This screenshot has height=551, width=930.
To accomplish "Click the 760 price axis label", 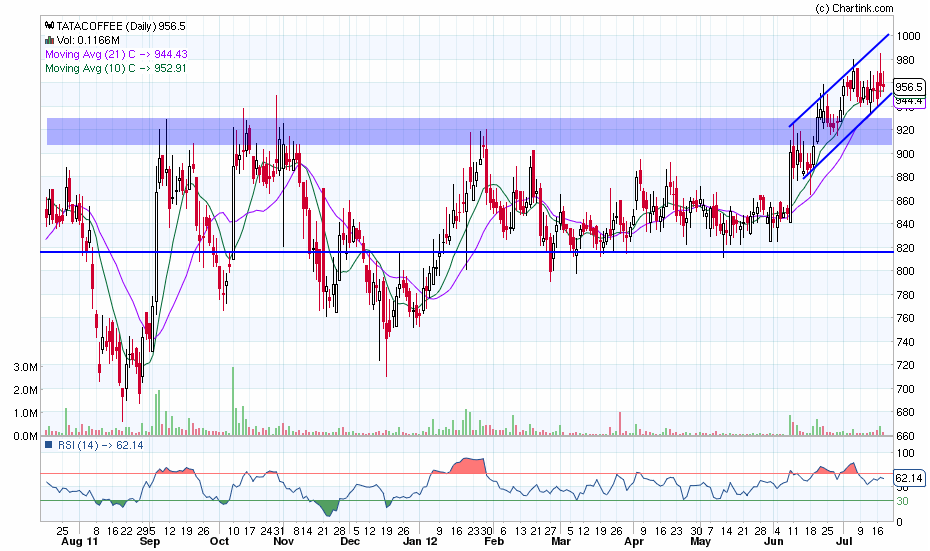I will (905, 319).
